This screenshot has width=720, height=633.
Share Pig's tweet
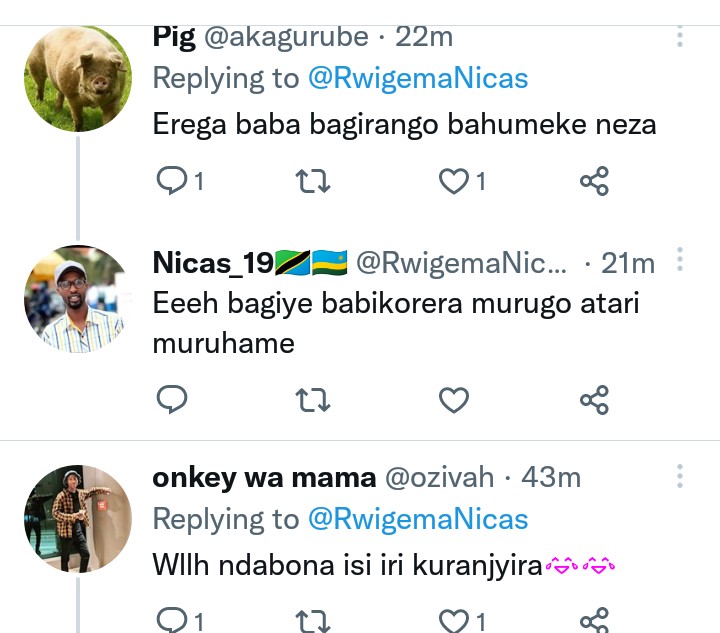[594, 181]
